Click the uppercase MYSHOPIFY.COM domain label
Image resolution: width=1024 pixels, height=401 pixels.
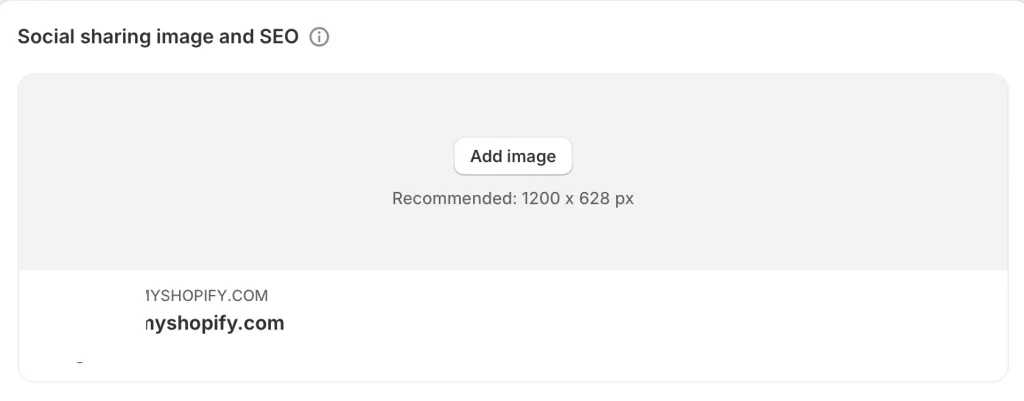[206, 296]
